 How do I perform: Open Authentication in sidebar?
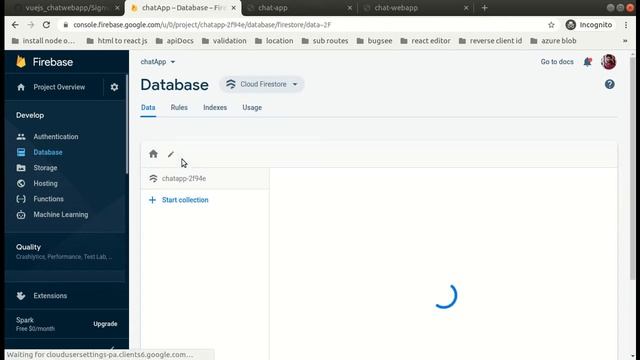[x=56, y=137]
